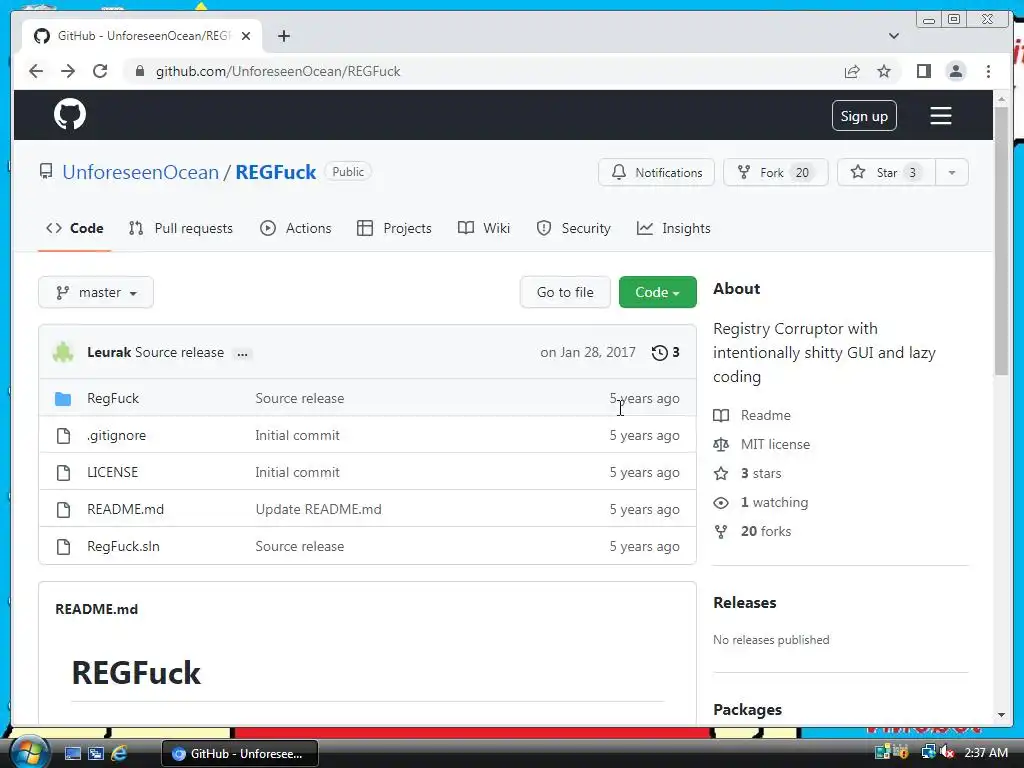Open the Releases heading link
This screenshot has width=1024, height=768.
[x=744, y=603]
